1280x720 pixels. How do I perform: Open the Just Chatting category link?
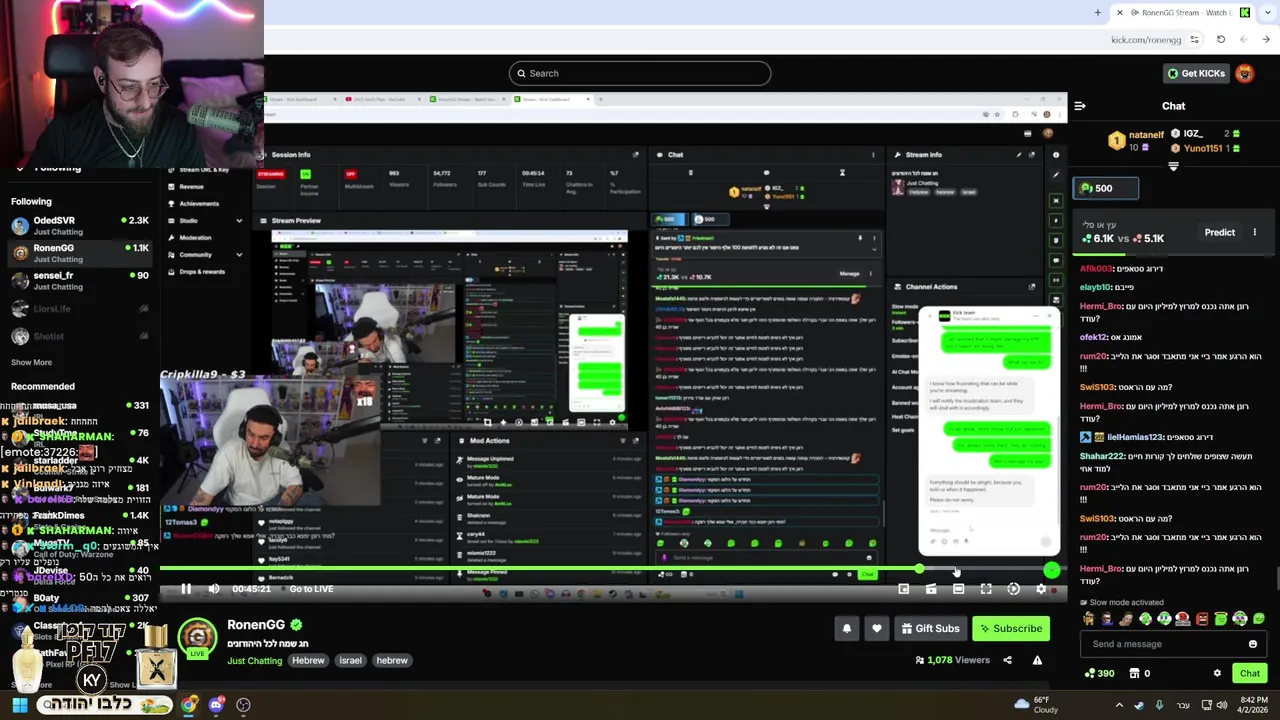click(254, 661)
